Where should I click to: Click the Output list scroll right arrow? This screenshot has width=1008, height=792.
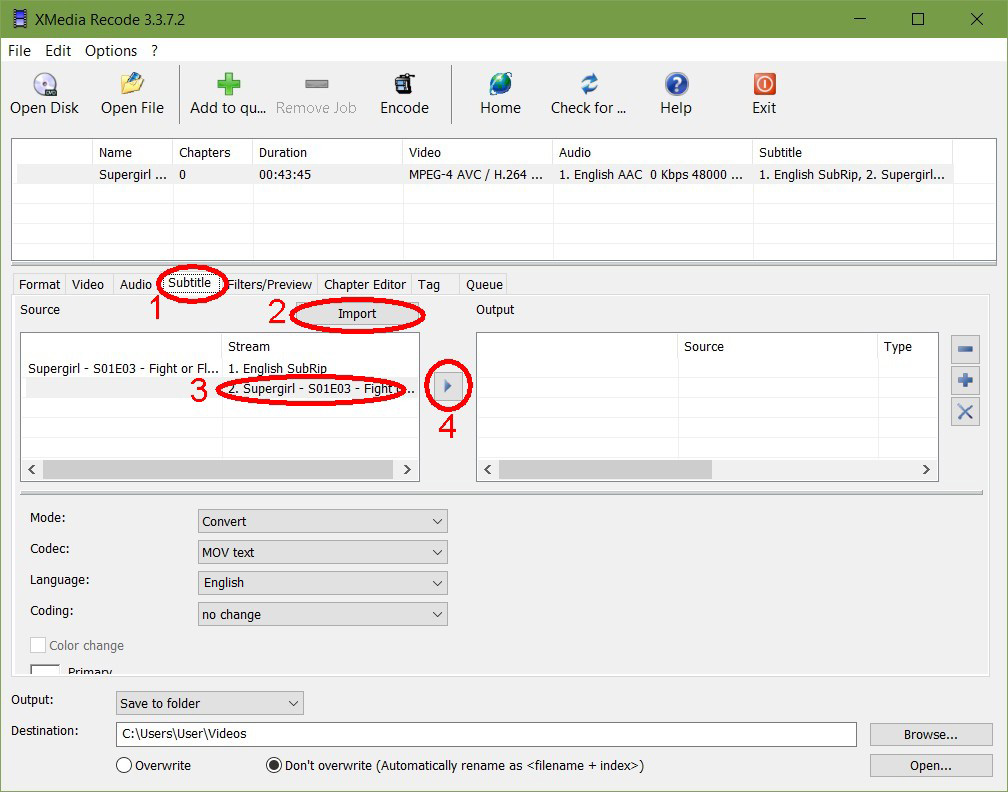pyautogui.click(x=926, y=469)
